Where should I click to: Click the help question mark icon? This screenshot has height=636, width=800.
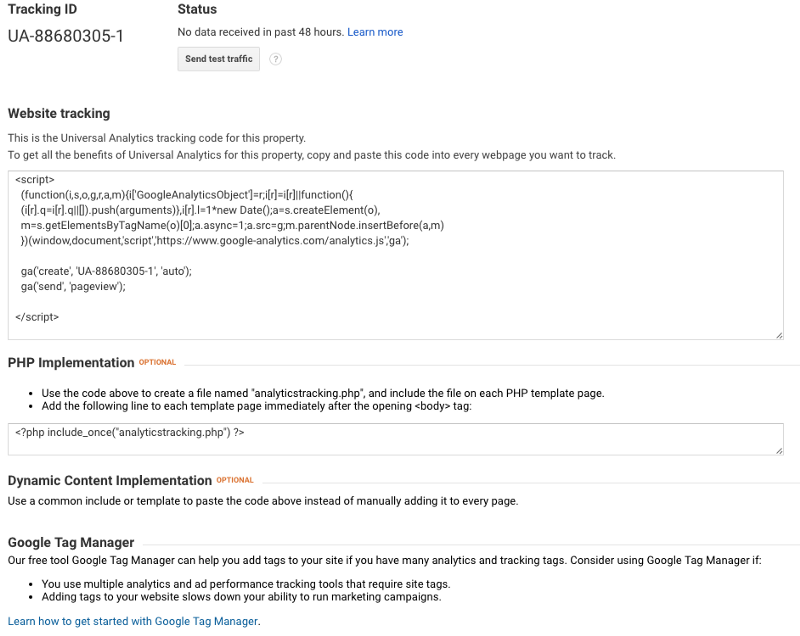pyautogui.click(x=275, y=59)
